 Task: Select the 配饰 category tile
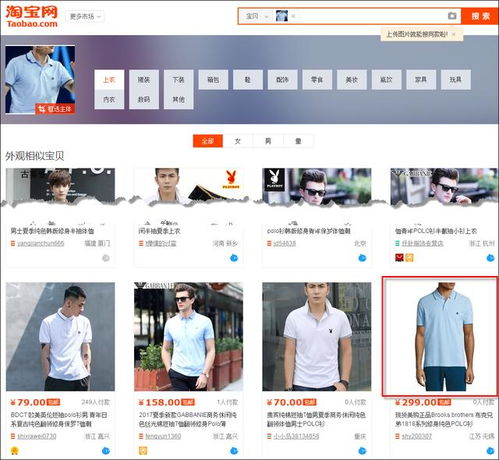[282, 80]
